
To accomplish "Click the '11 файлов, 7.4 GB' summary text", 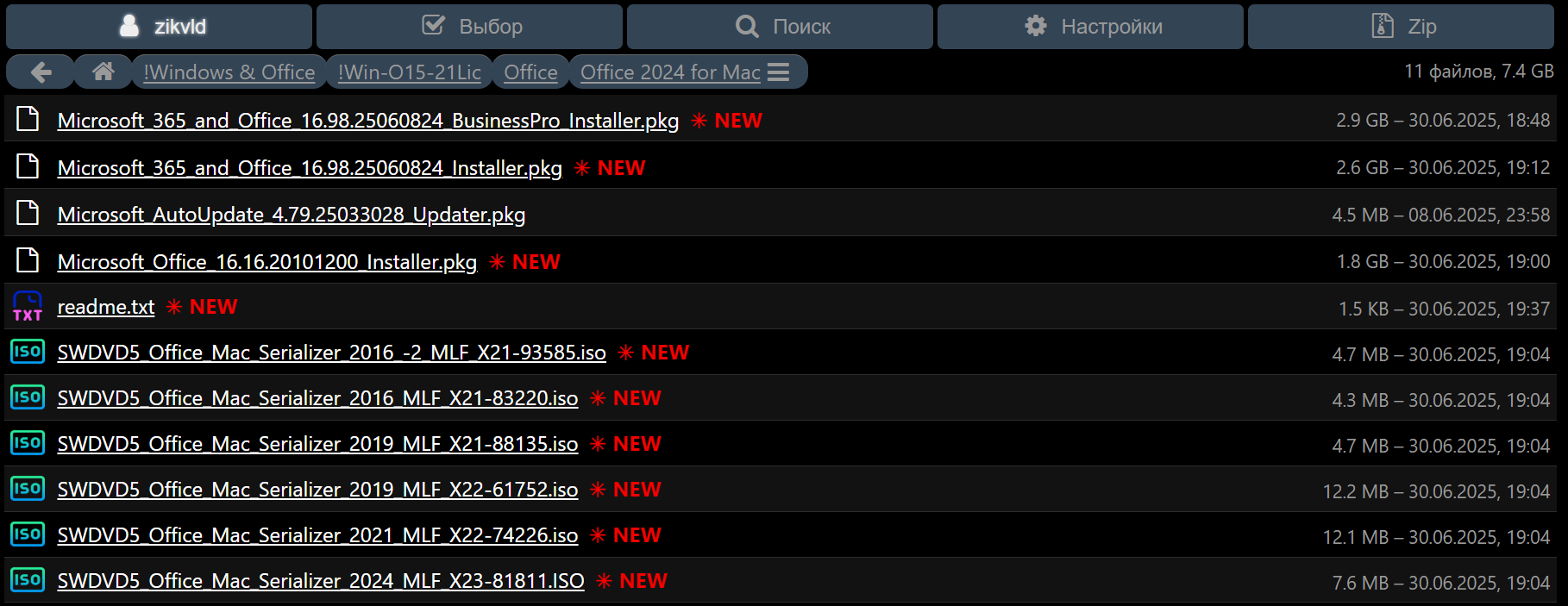I will [1479, 72].
